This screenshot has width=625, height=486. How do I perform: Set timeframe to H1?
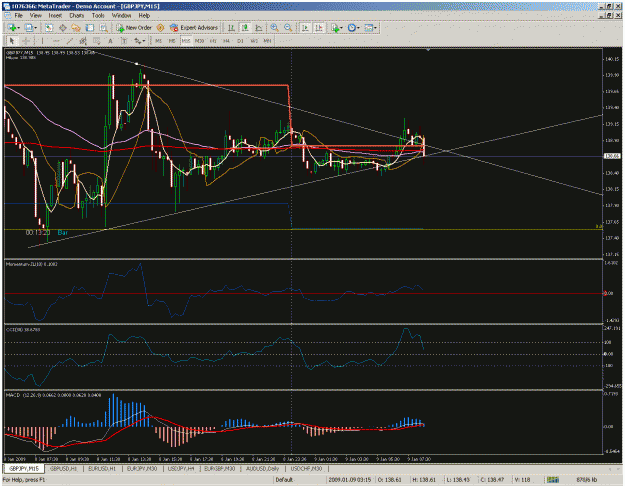pyautogui.click(x=213, y=41)
